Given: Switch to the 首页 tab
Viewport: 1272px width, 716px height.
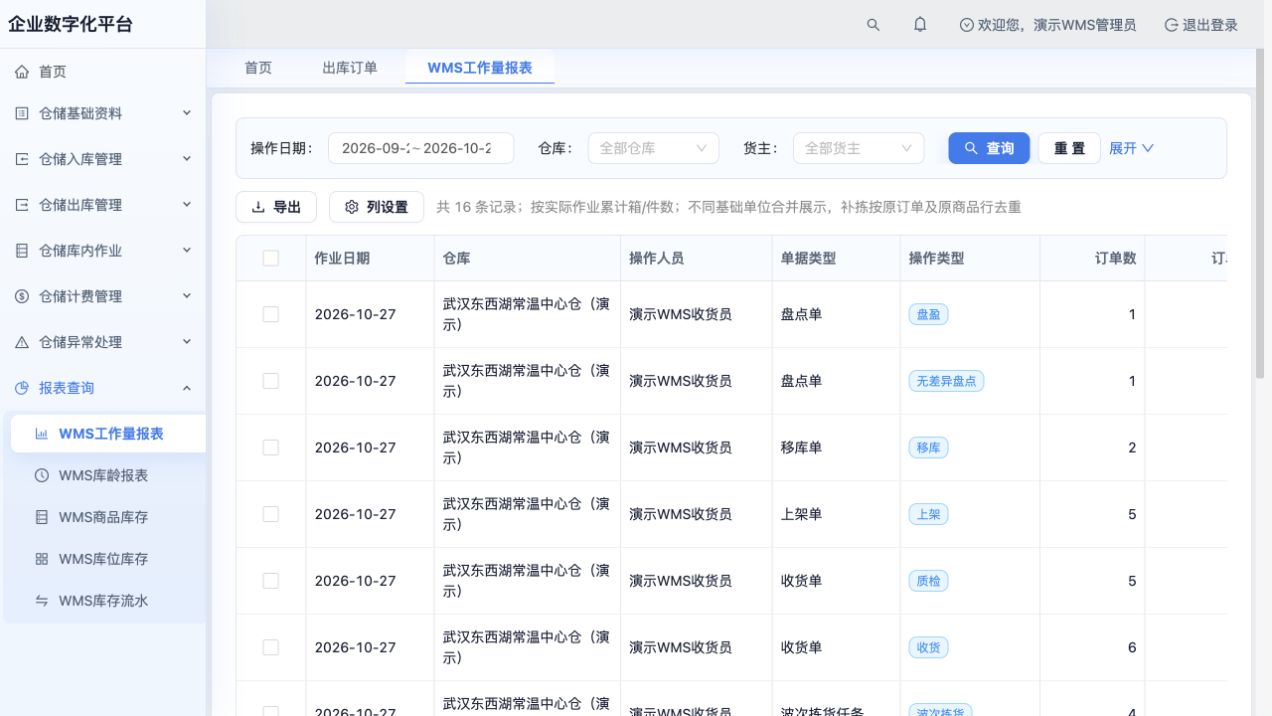Looking at the screenshot, I should point(258,68).
